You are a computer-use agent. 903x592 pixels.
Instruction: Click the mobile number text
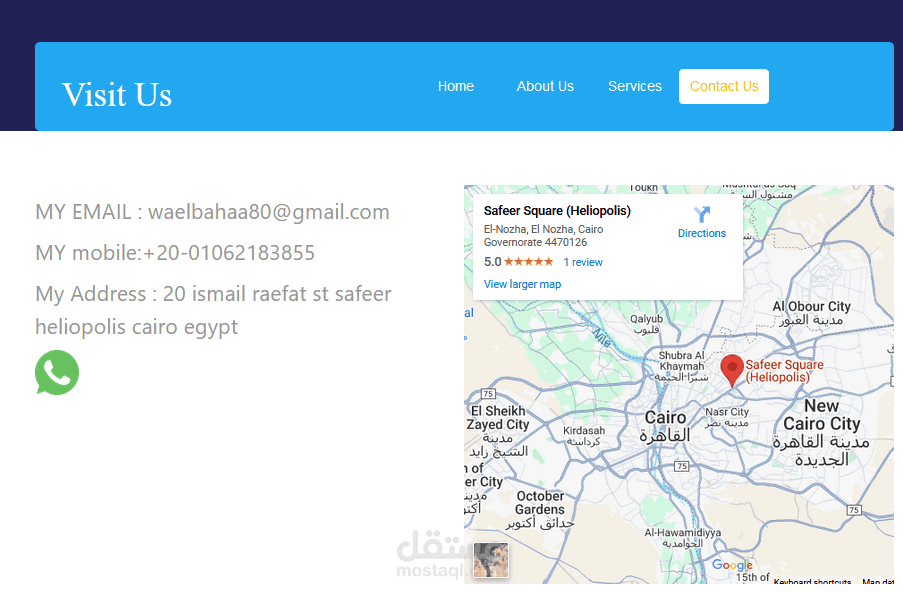click(229, 253)
